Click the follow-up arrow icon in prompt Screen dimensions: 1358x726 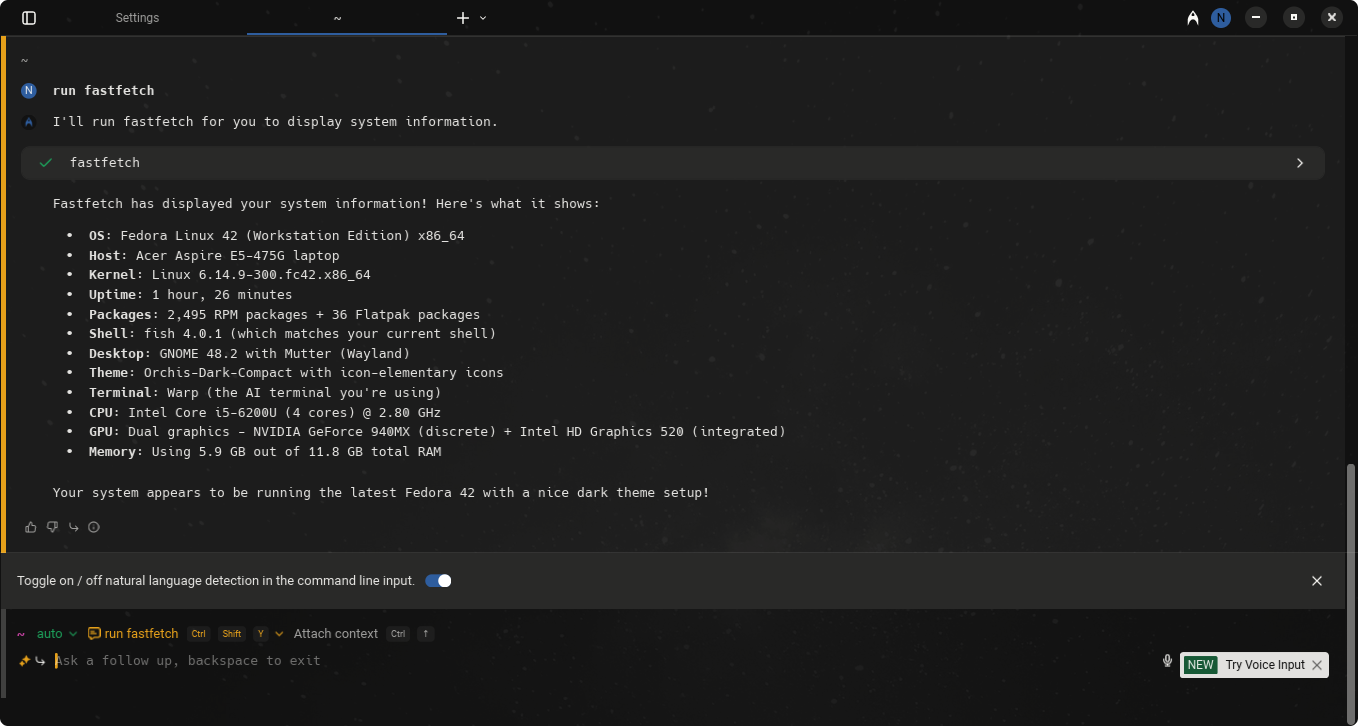(40, 661)
